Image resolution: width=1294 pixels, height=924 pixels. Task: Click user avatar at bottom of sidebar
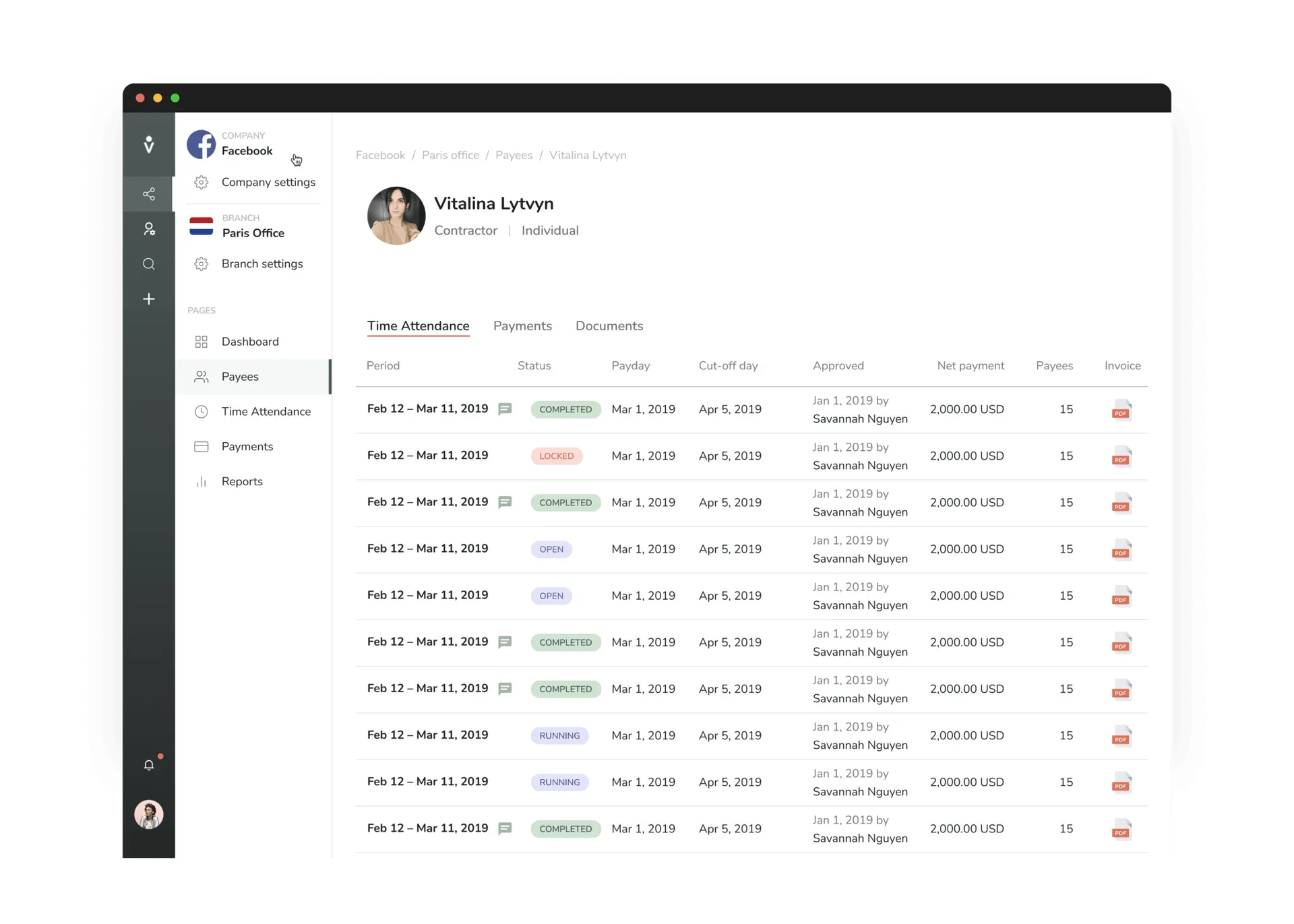149,814
